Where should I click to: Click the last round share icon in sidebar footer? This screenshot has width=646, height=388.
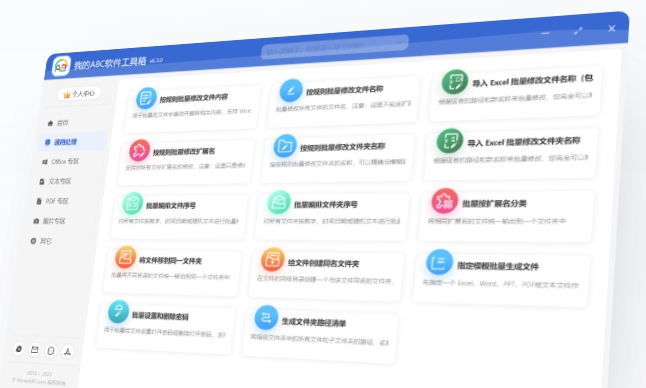pyautogui.click(x=67, y=351)
